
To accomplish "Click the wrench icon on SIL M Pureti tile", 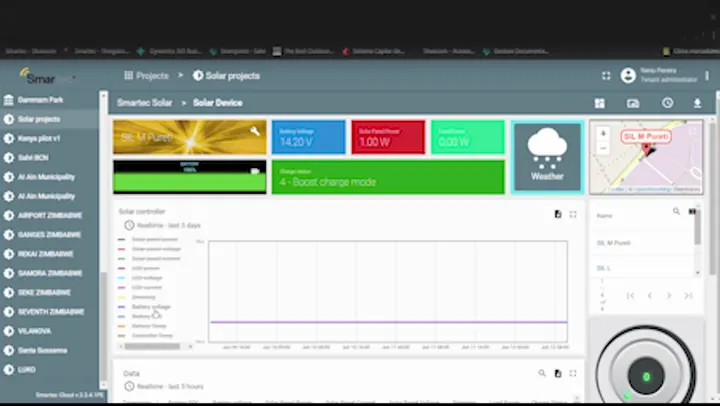I will [255, 131].
